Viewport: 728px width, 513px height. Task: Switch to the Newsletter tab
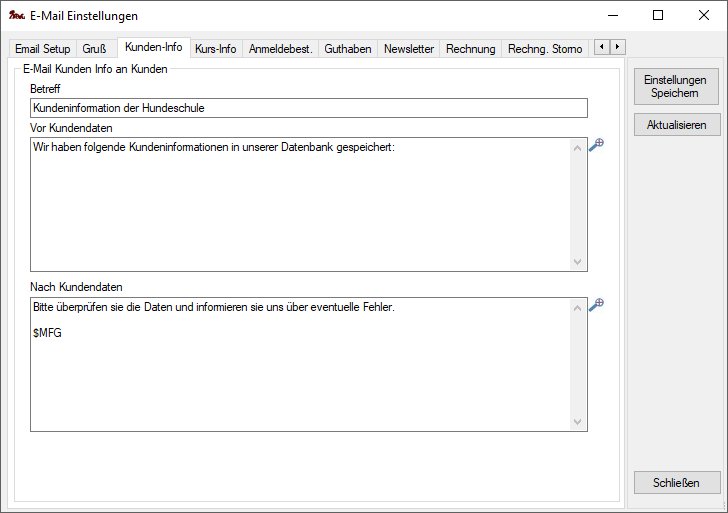pos(409,48)
